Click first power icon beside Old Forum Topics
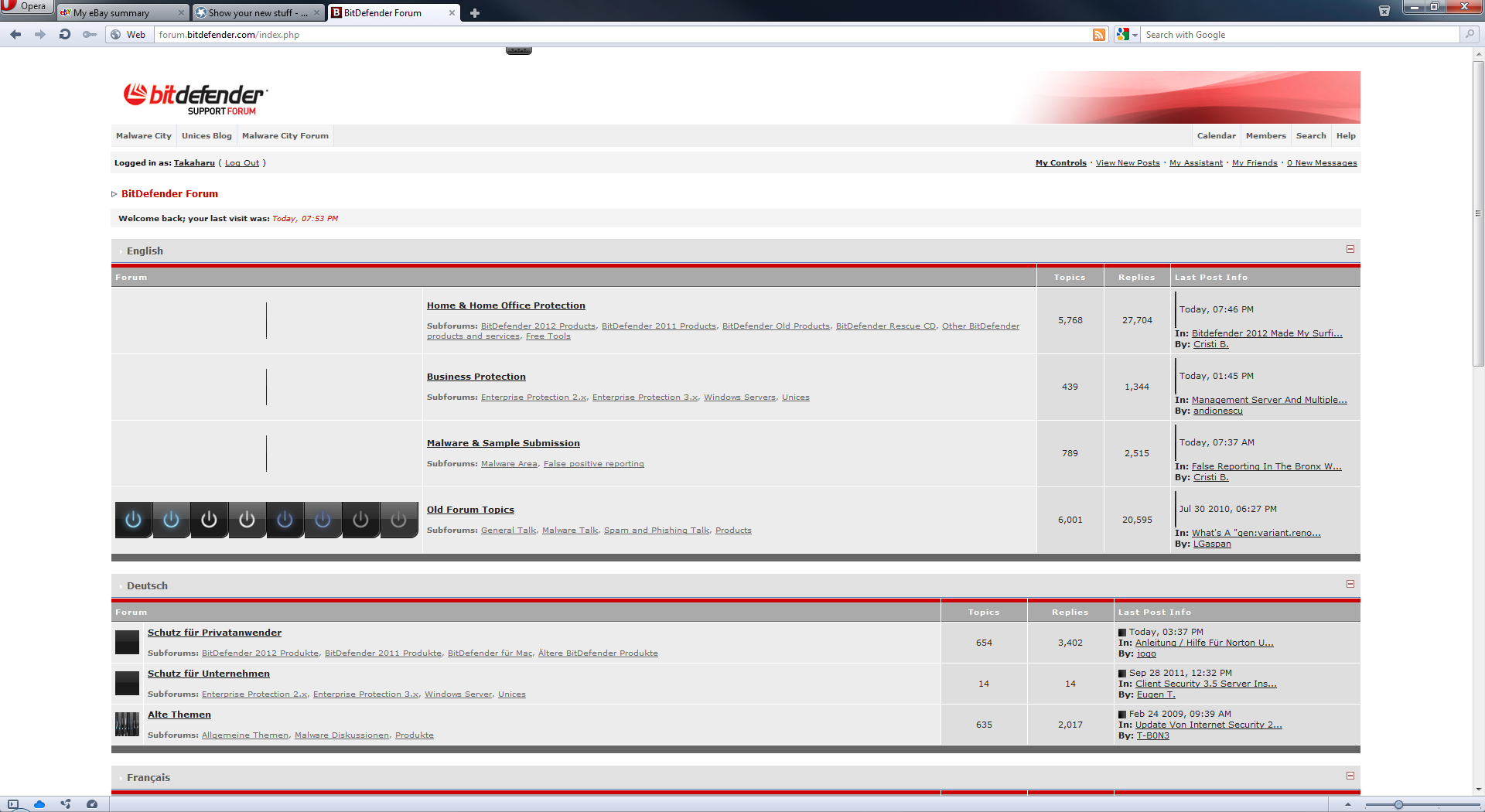1485x812 pixels. (133, 520)
